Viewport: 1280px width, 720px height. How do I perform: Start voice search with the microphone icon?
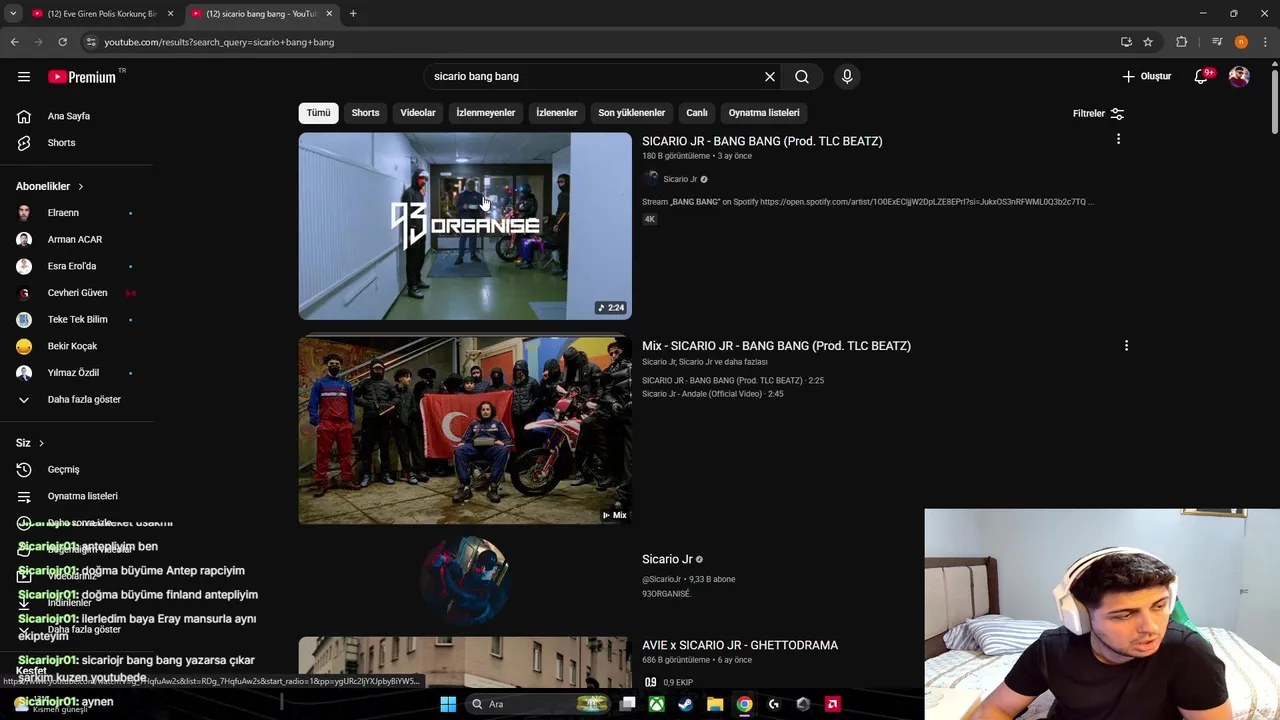point(847,76)
